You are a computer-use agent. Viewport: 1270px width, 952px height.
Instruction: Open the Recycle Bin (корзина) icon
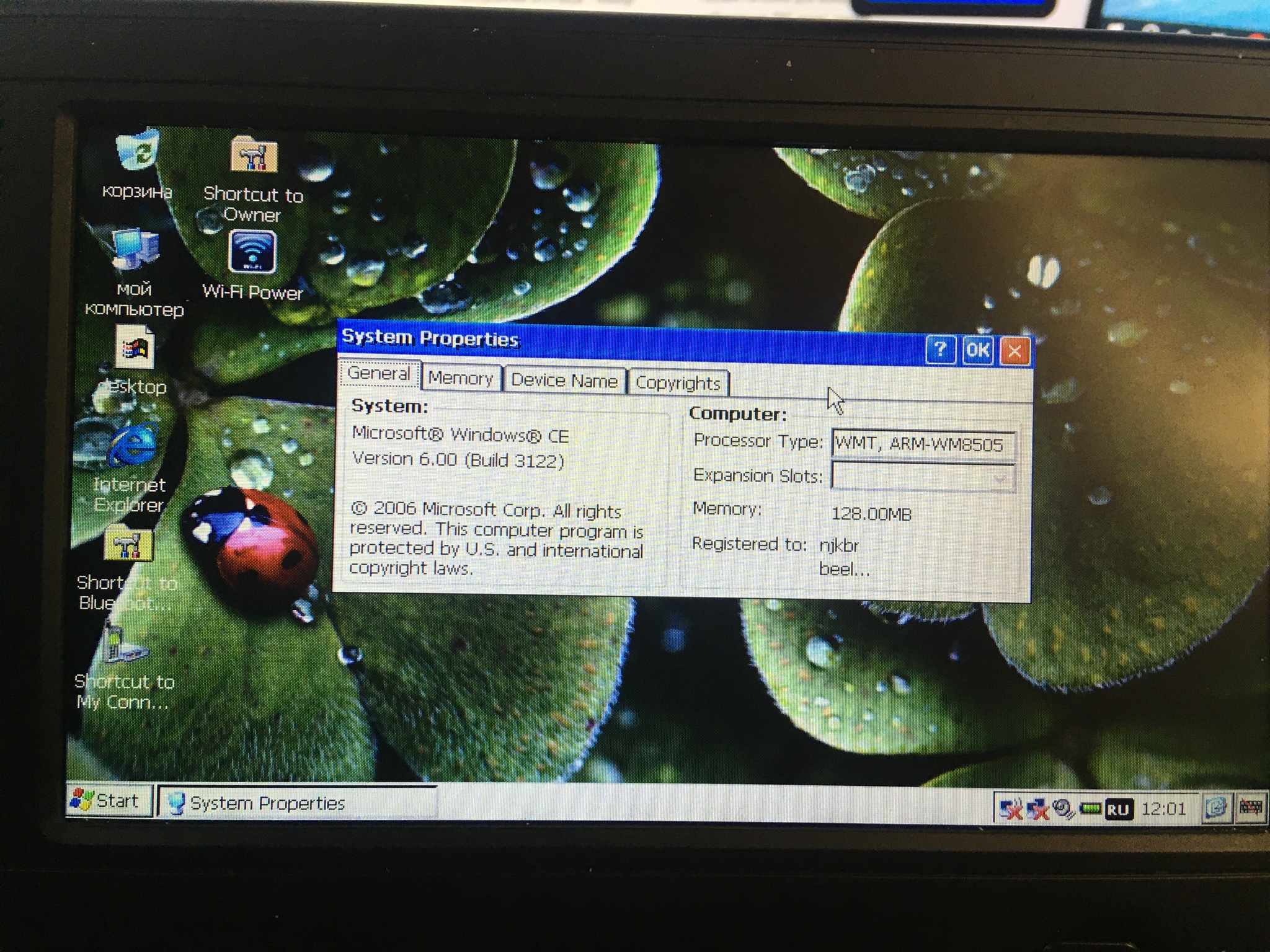pyautogui.click(x=137, y=152)
